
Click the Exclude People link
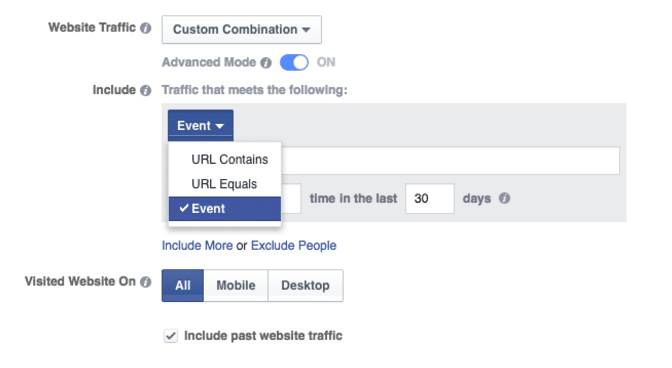pyautogui.click(x=294, y=245)
